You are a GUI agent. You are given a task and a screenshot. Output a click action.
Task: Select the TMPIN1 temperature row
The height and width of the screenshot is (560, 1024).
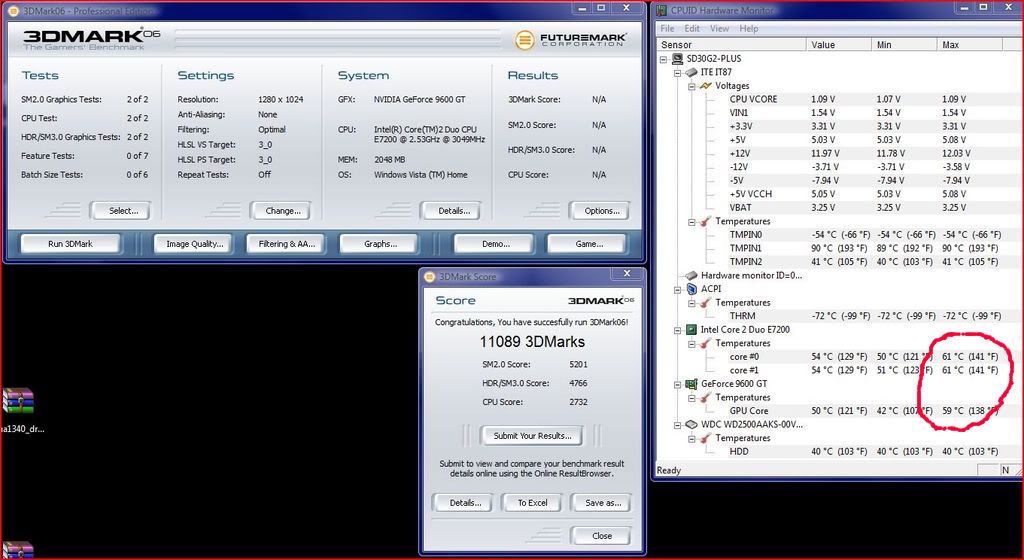pos(865,248)
